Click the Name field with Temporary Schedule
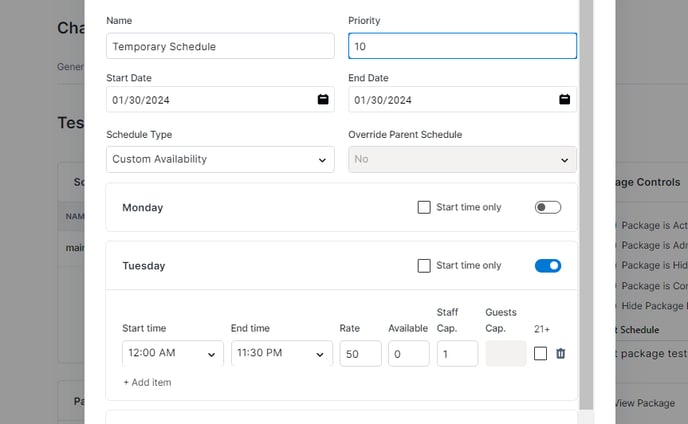 click(x=220, y=46)
